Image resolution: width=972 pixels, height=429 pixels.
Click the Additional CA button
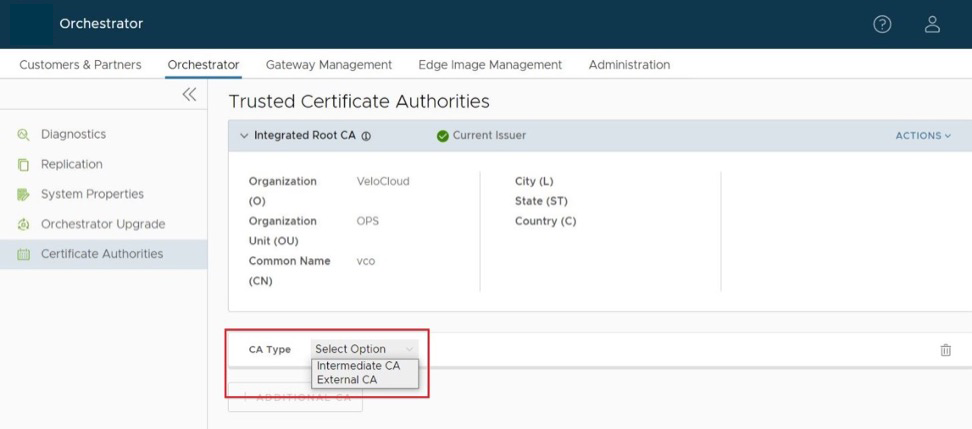[x=295, y=398]
